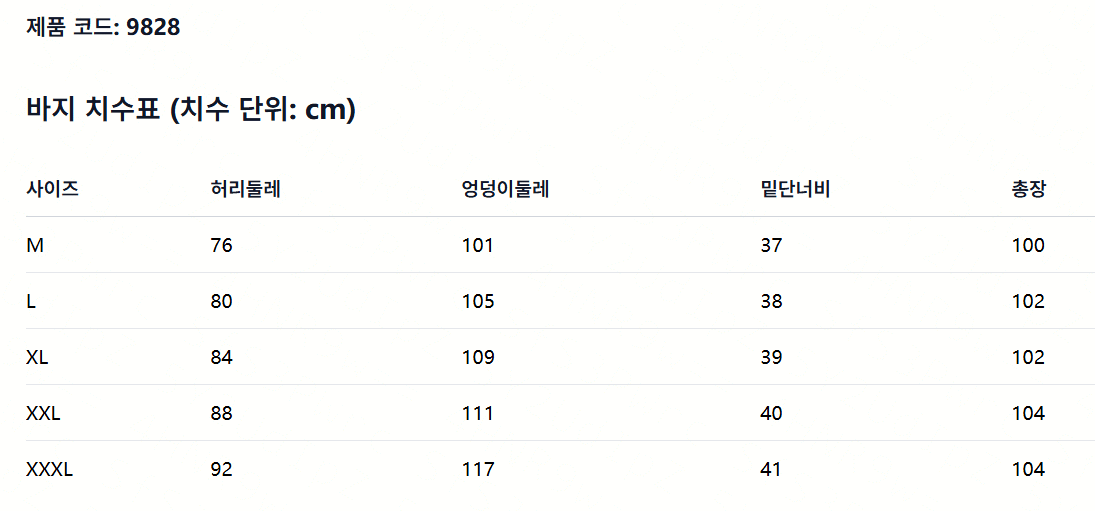Click the 바지 치수표 heading
The image size is (1095, 511).
pos(191,110)
